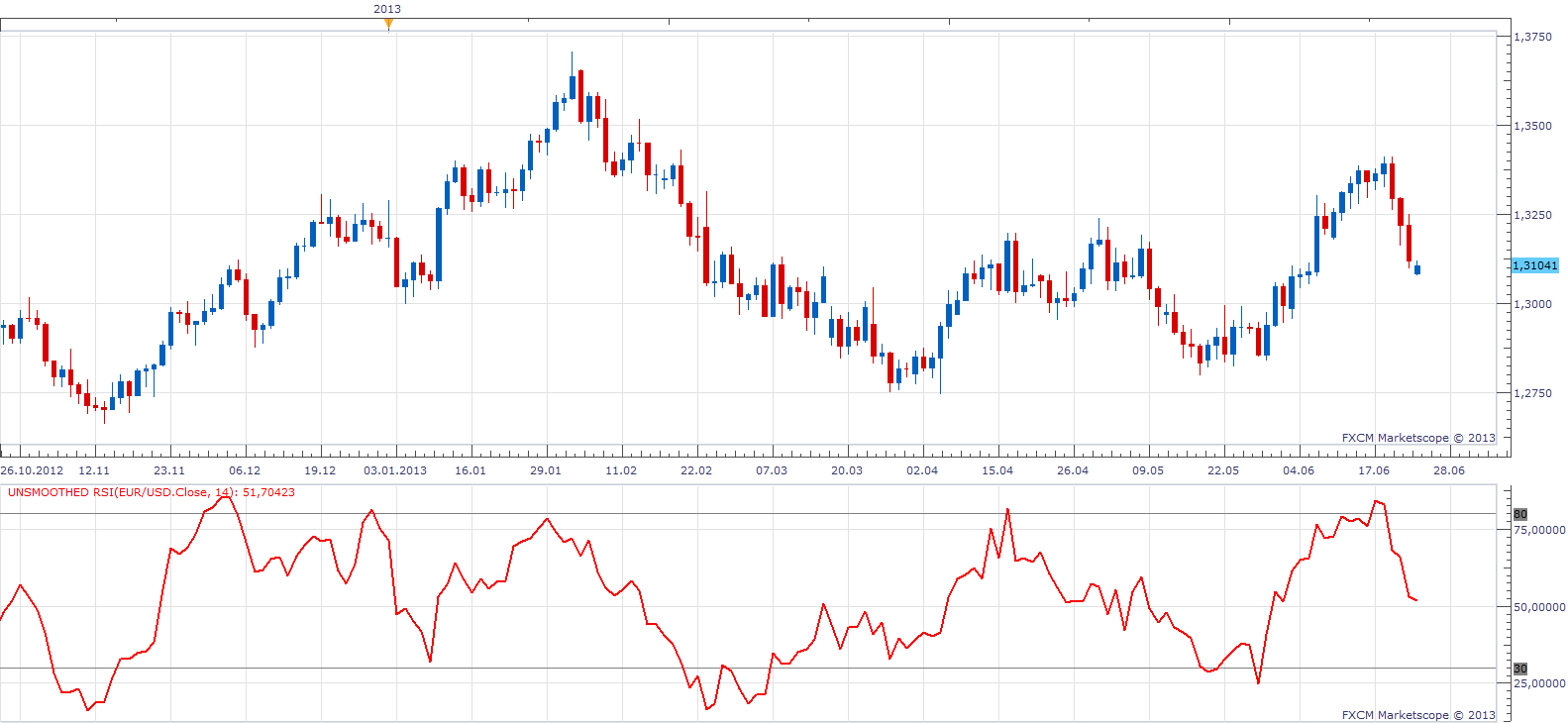Image resolution: width=1568 pixels, height=723 pixels.
Task: Click FXCM Marketscope watermark in price chart
Action: 1418,438
